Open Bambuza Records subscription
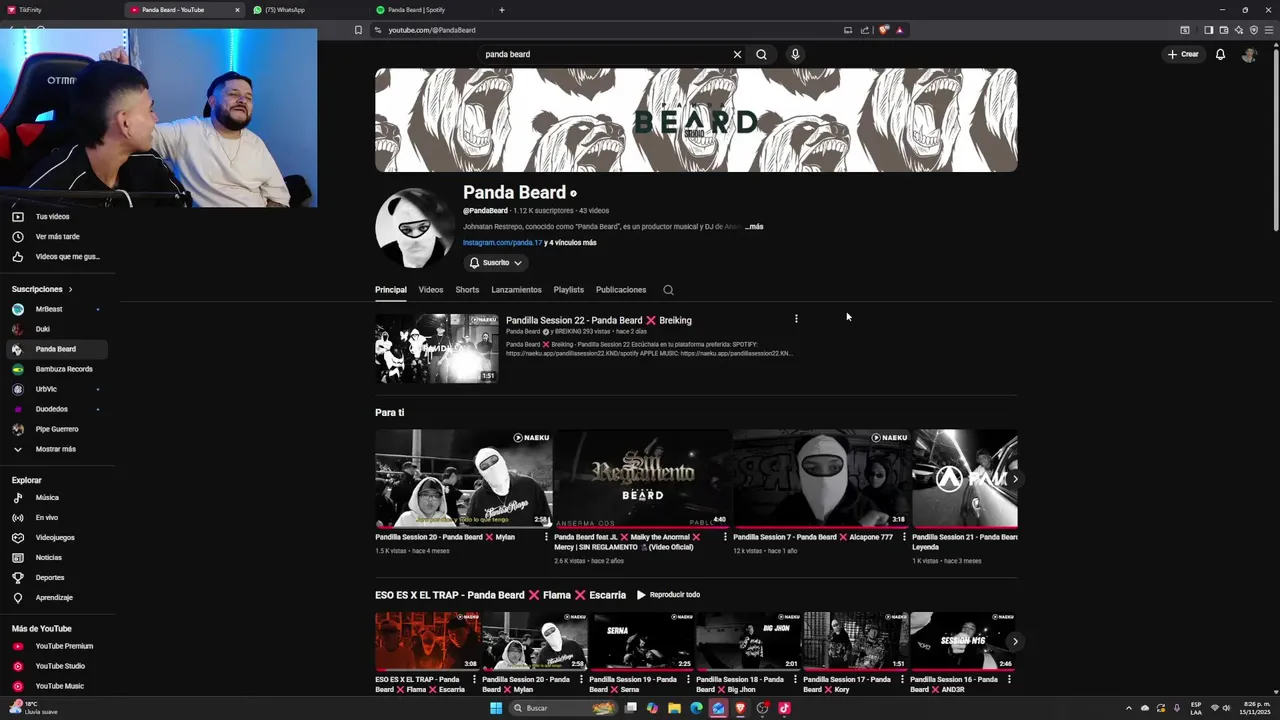1280x720 pixels. point(57,369)
